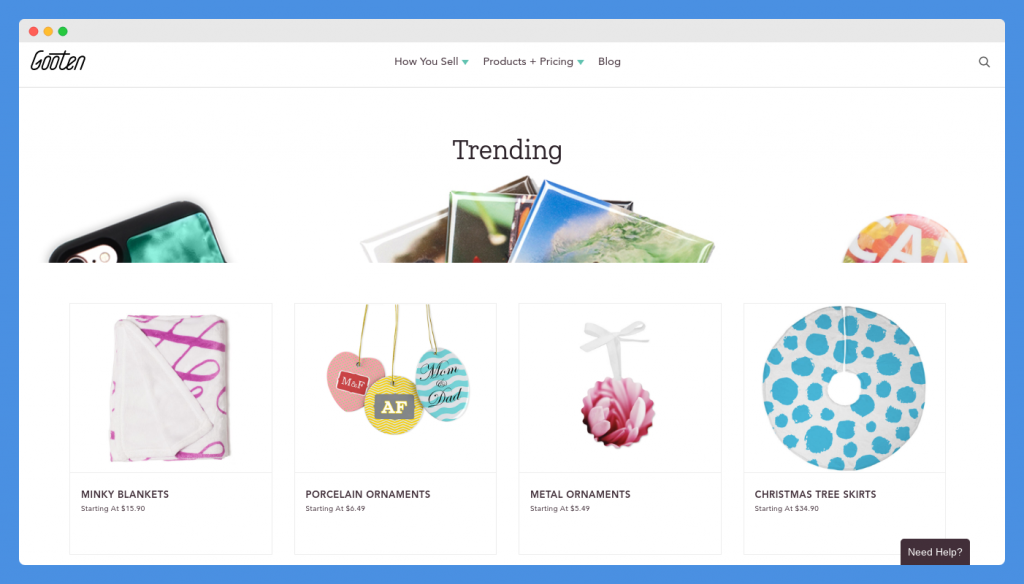Select the round button trending image

click(904, 239)
